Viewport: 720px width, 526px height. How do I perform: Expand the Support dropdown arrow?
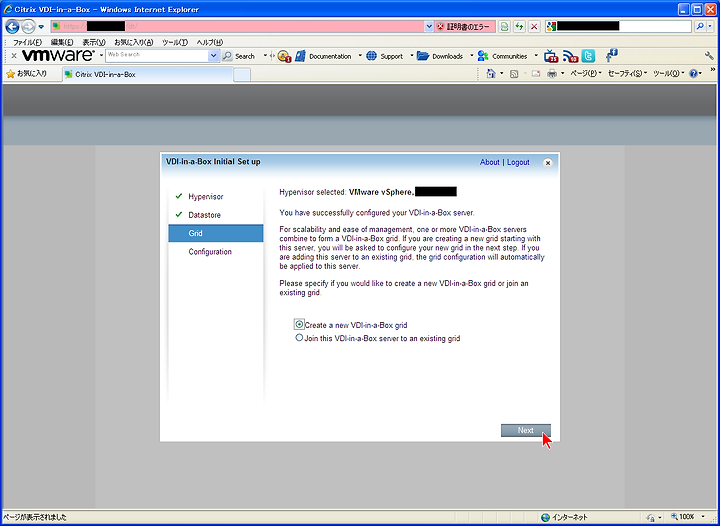pyautogui.click(x=411, y=56)
